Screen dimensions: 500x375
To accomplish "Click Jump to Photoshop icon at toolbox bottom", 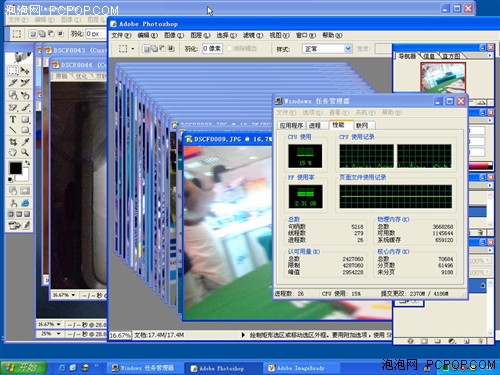I will [15, 225].
